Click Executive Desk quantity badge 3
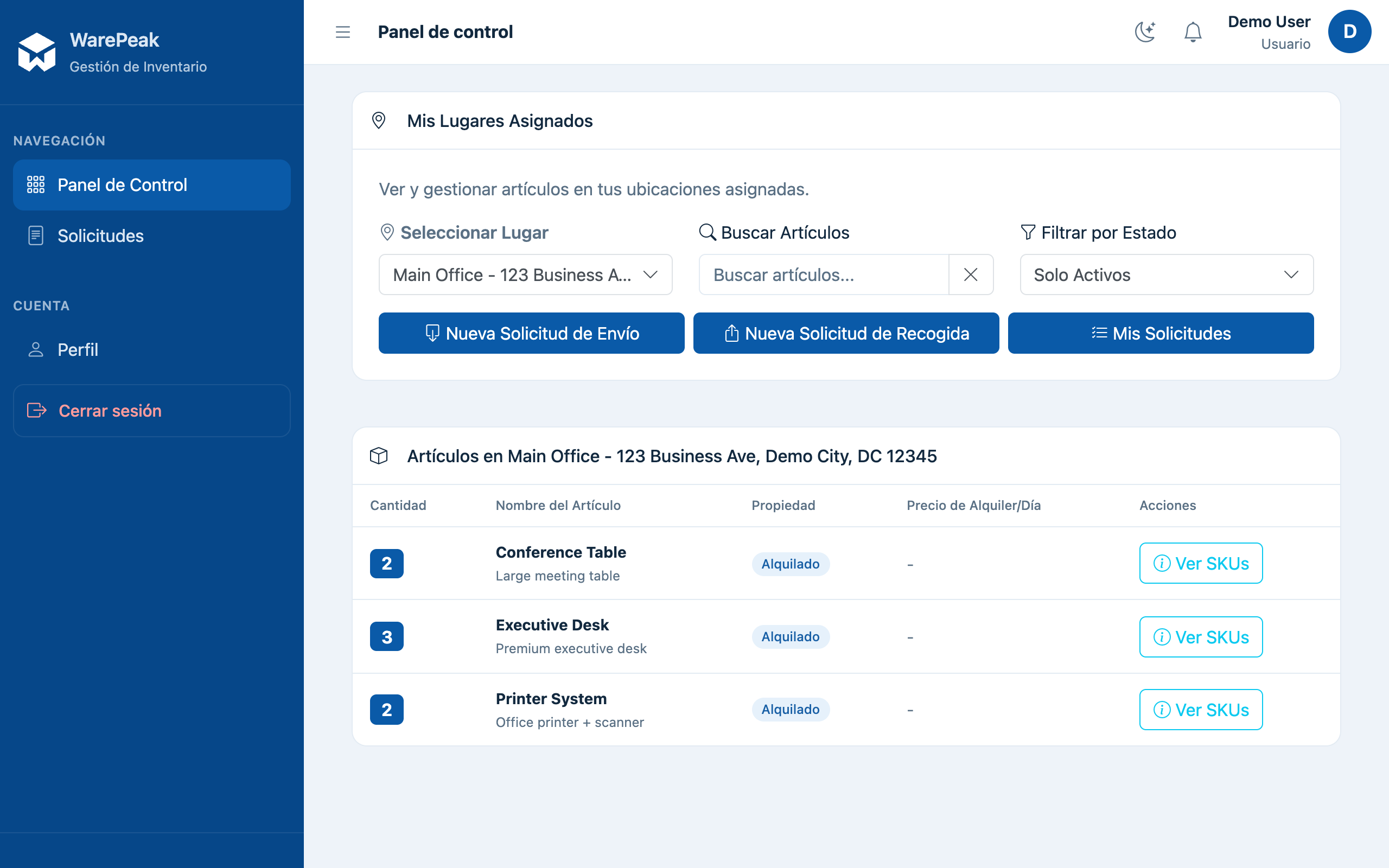 click(387, 637)
